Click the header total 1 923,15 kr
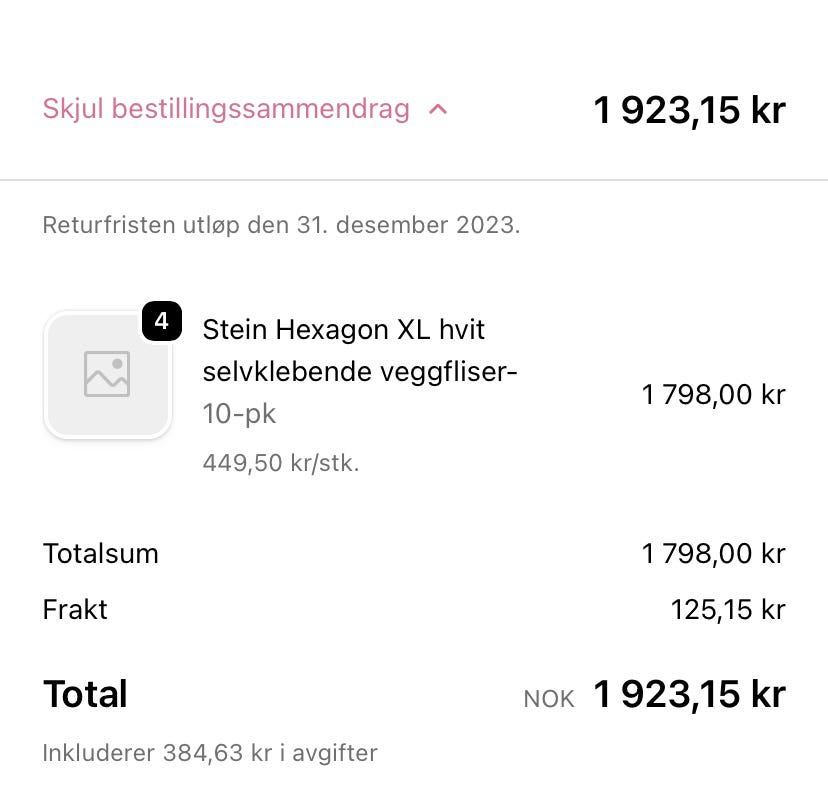The image size is (828, 801). point(689,110)
